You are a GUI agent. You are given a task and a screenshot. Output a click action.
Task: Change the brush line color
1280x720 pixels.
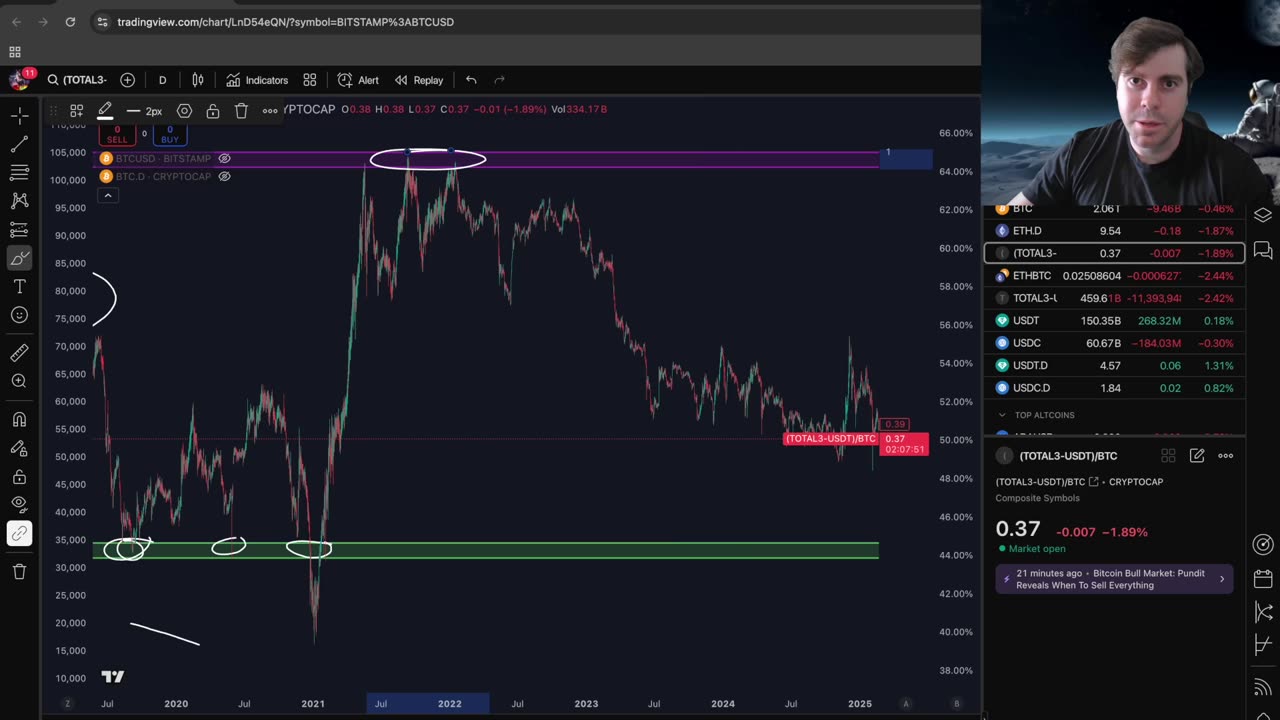(105, 111)
